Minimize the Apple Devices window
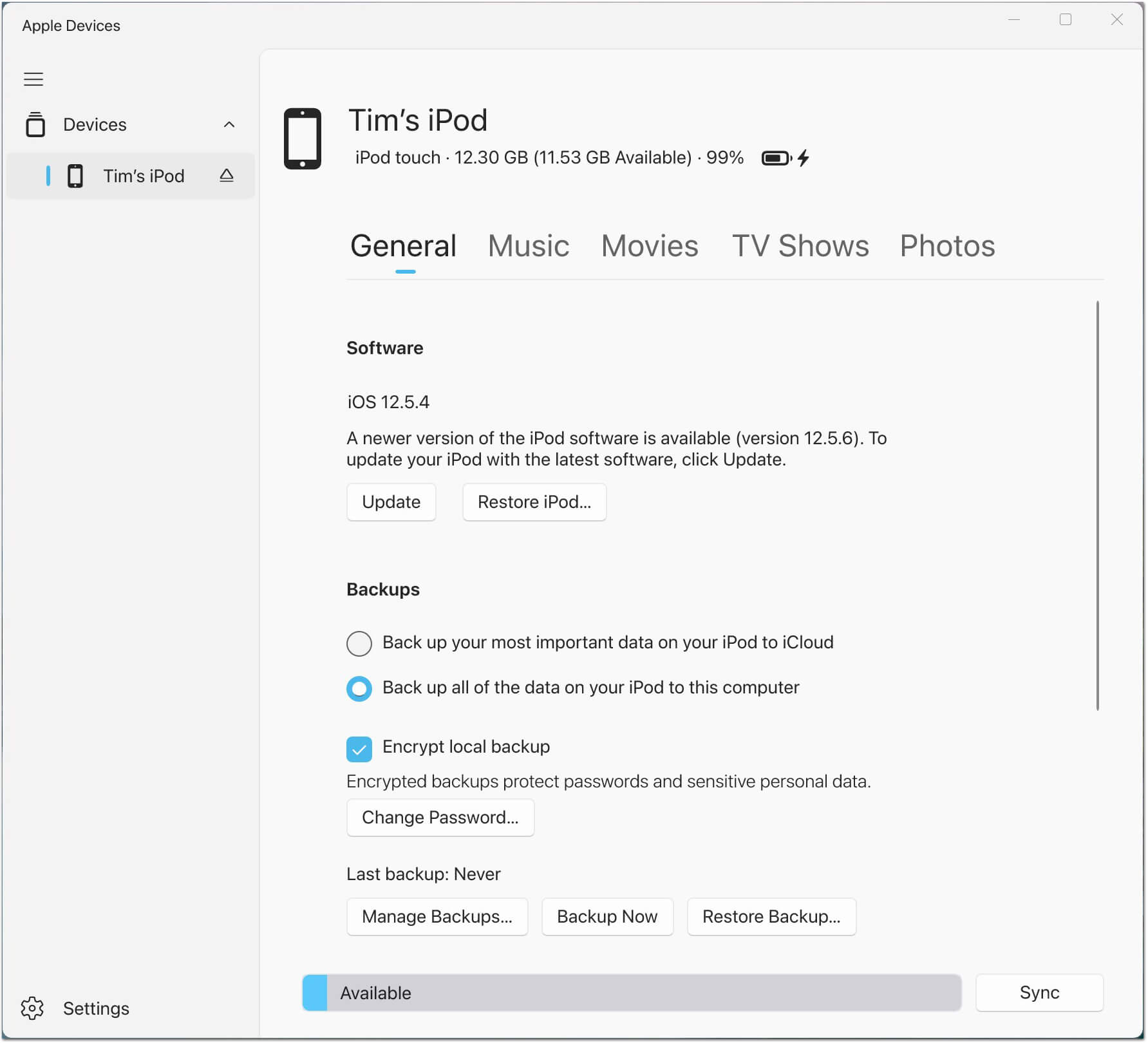1148x1043 pixels. 1014,20
